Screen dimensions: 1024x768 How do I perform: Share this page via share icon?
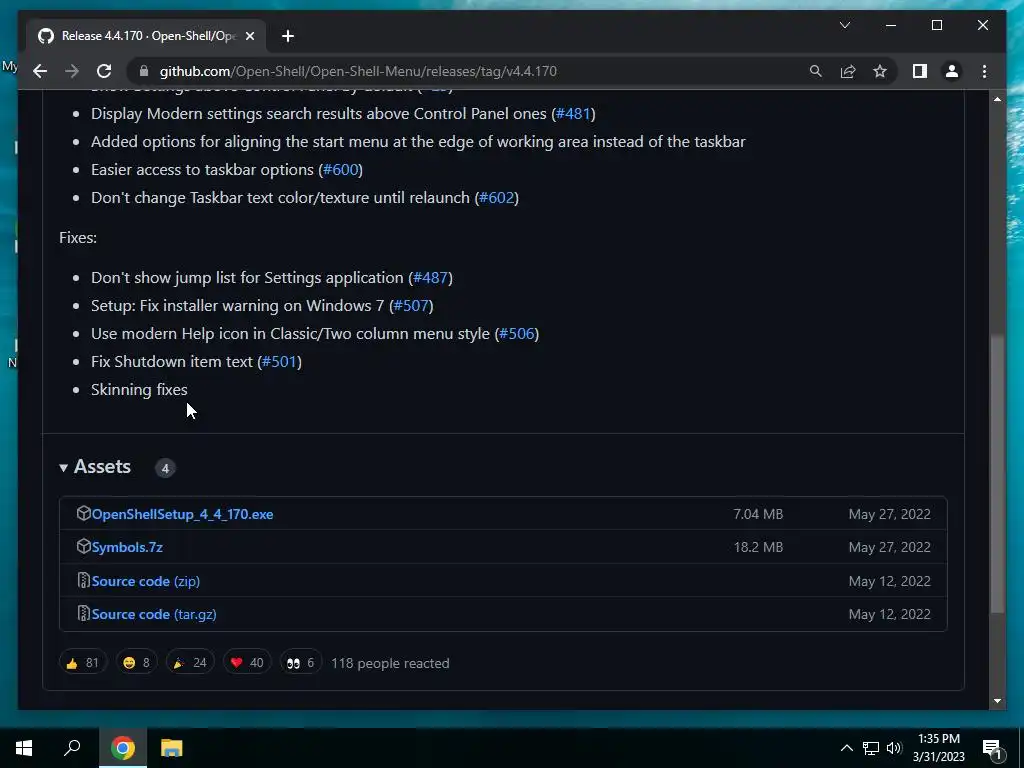pyautogui.click(x=848, y=71)
